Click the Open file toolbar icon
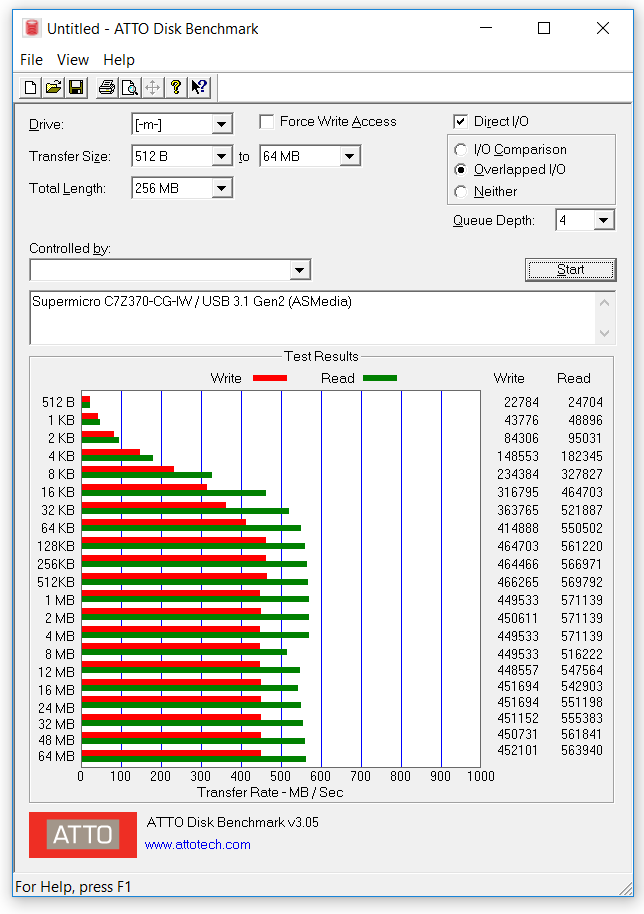Viewport: 644px width, 914px height. 53,87
